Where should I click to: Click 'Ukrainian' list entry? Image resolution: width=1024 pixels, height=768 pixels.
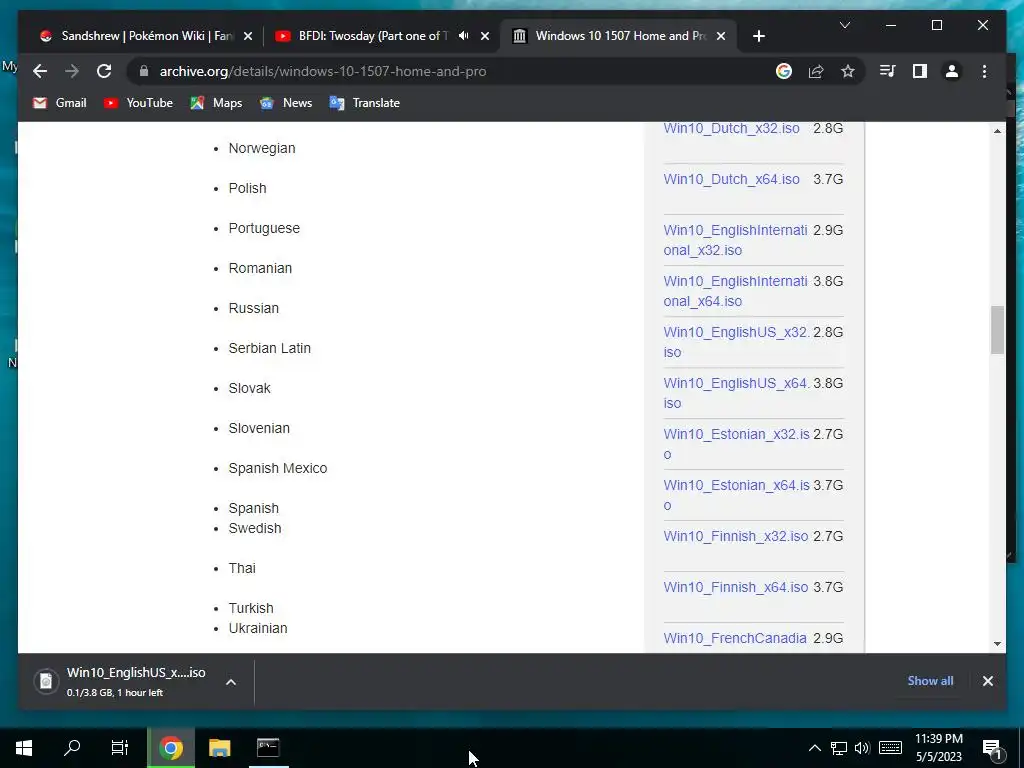click(258, 628)
